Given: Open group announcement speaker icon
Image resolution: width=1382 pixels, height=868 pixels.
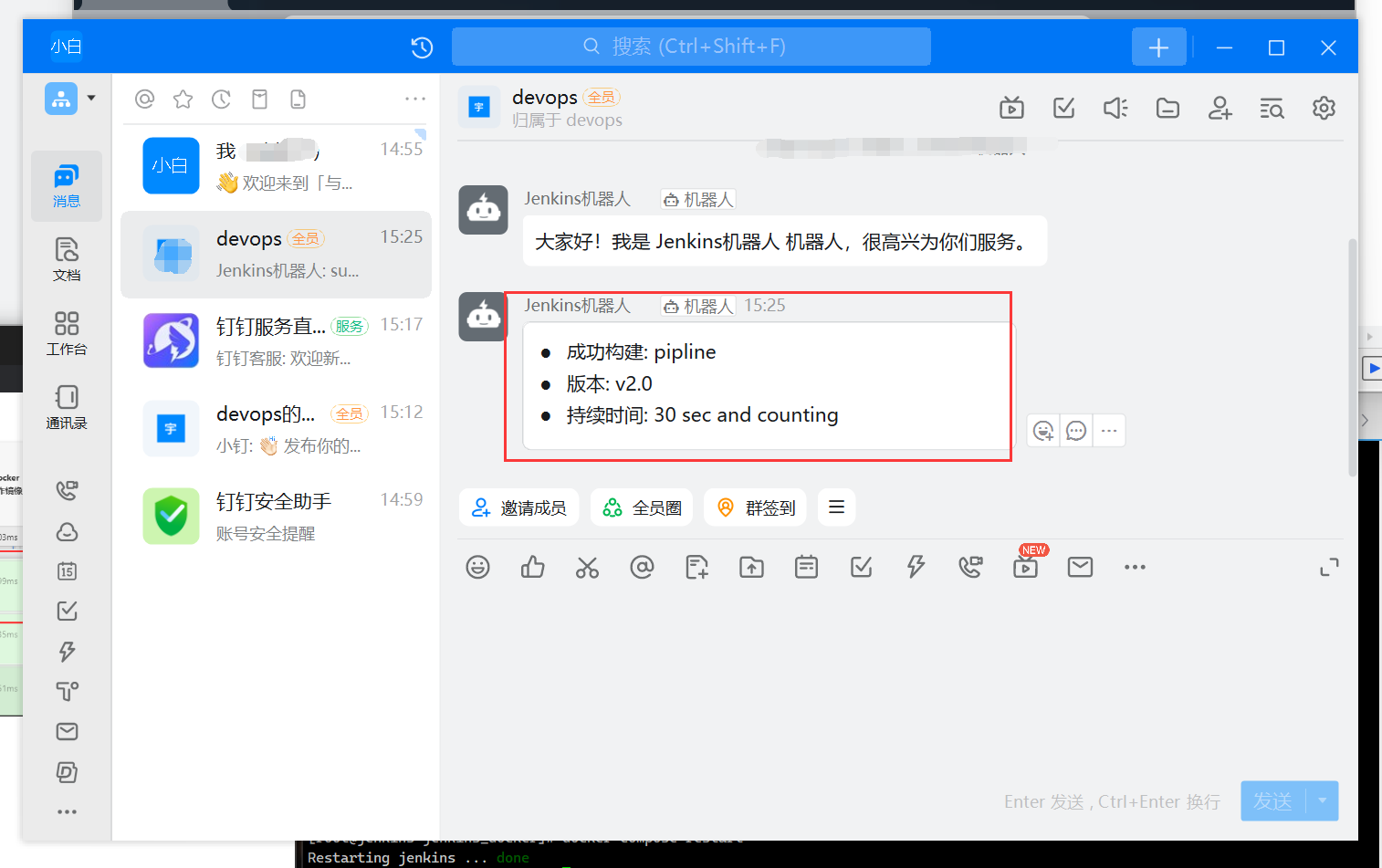Looking at the screenshot, I should click(x=1115, y=109).
